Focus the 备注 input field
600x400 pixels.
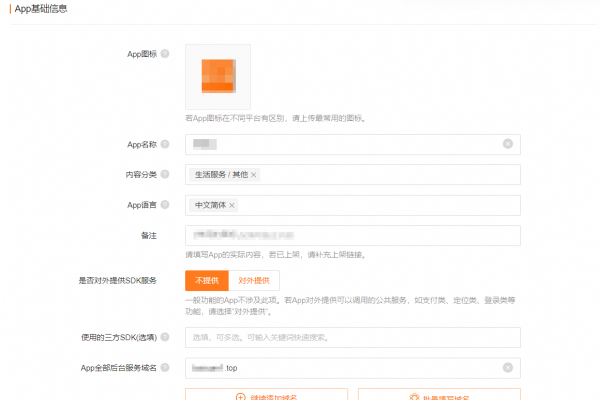353,235
